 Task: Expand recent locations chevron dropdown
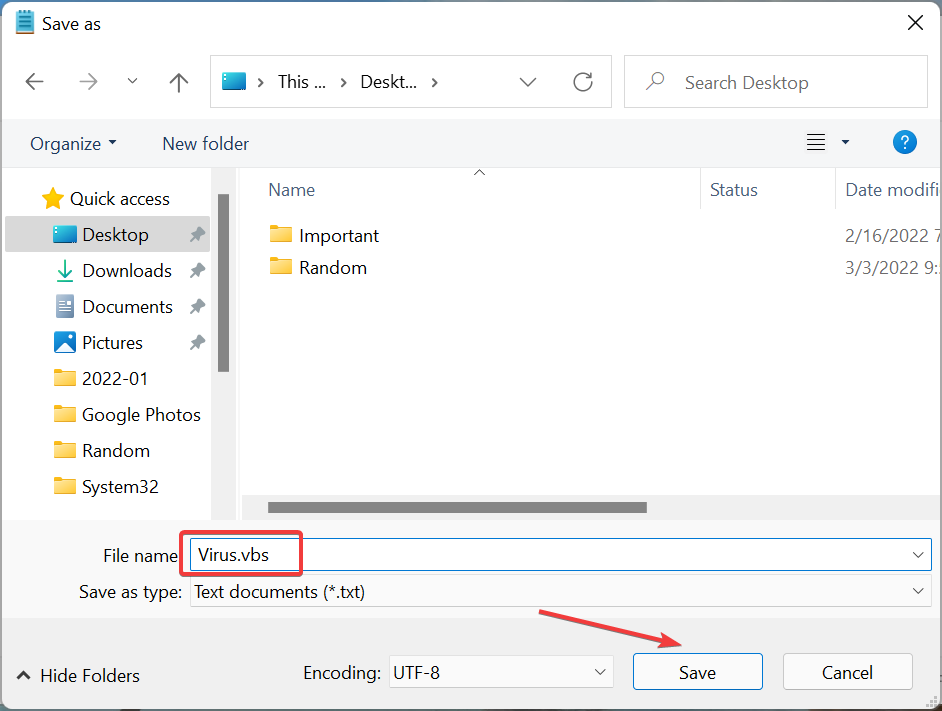132,82
